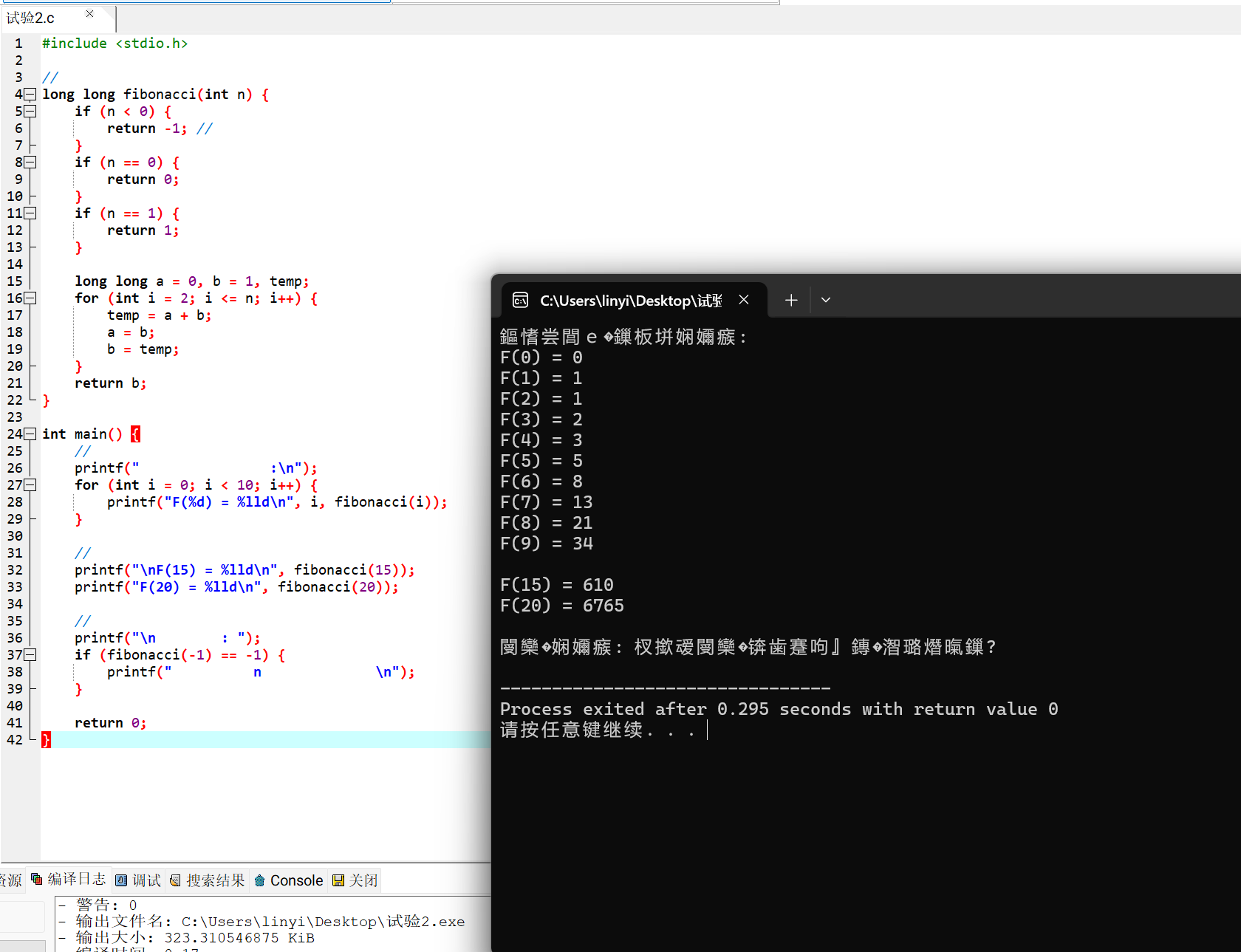This screenshot has width=1241, height=952.
Task: Select the C:\Users\linyi\Desktop terminal tab title
Action: tap(631, 301)
